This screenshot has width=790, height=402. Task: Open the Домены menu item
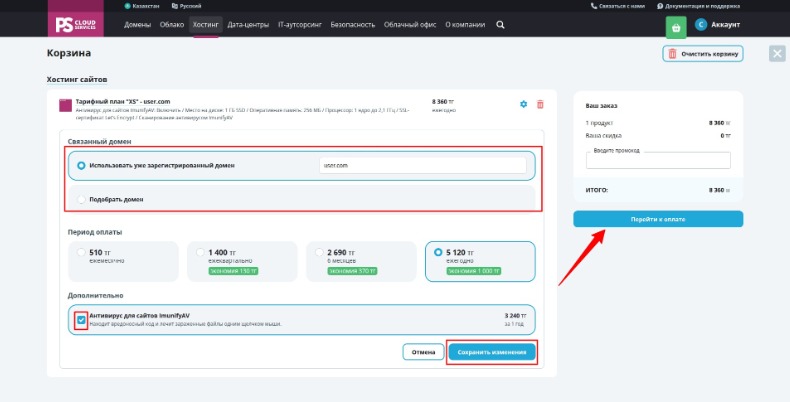[x=138, y=25]
